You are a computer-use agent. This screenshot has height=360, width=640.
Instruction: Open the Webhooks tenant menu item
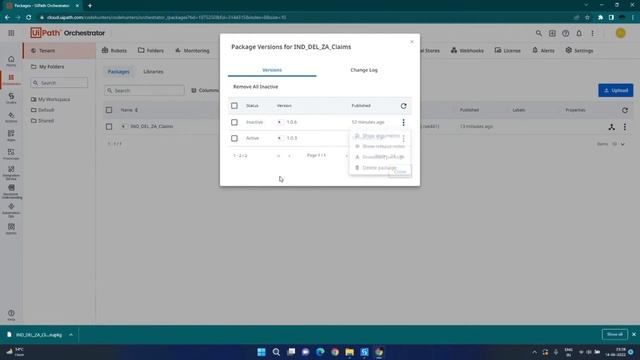467,51
